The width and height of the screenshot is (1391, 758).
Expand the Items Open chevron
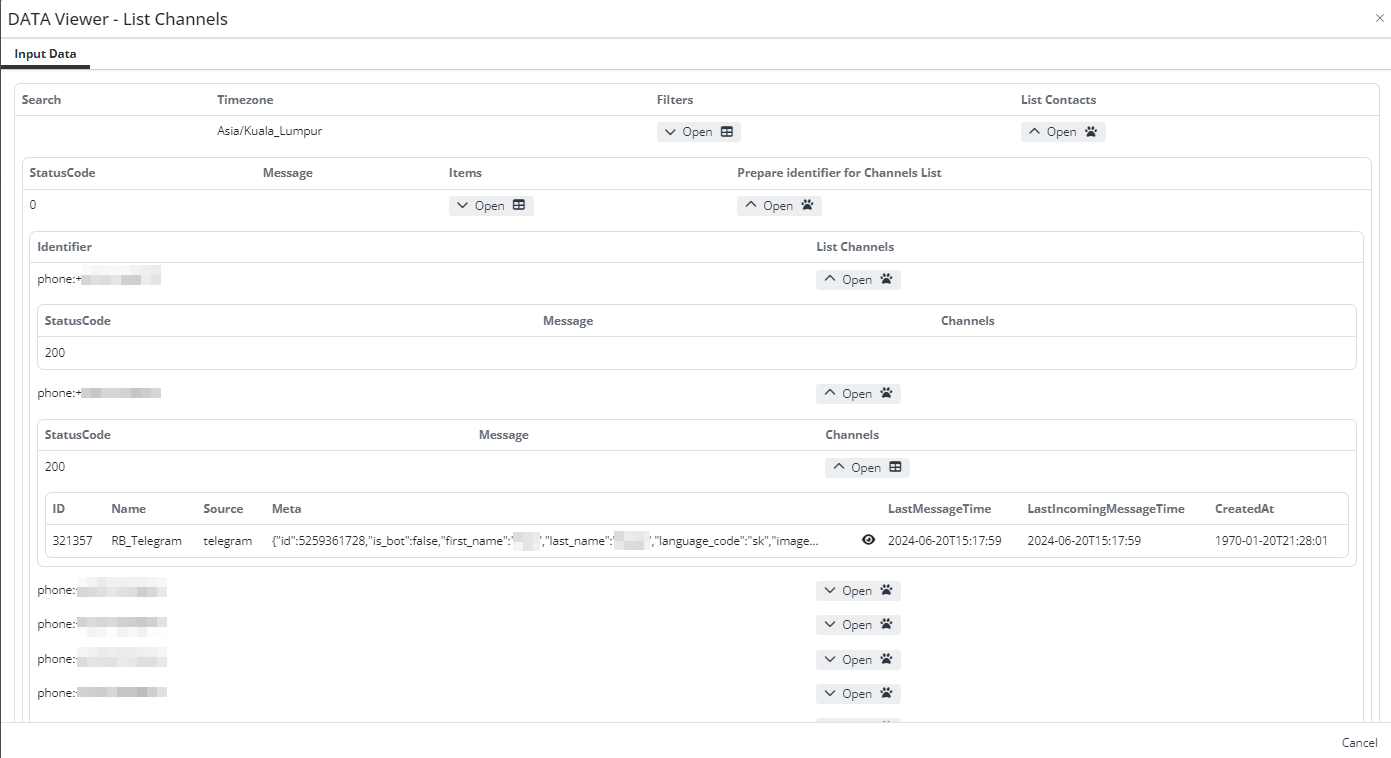tap(462, 206)
